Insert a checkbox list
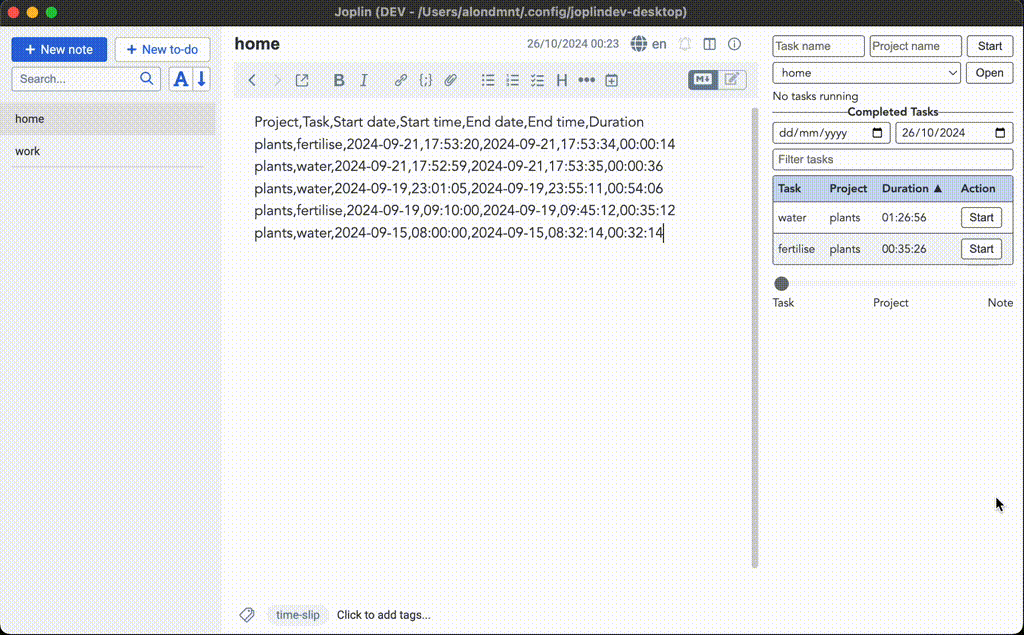1024x635 pixels. 537,80
